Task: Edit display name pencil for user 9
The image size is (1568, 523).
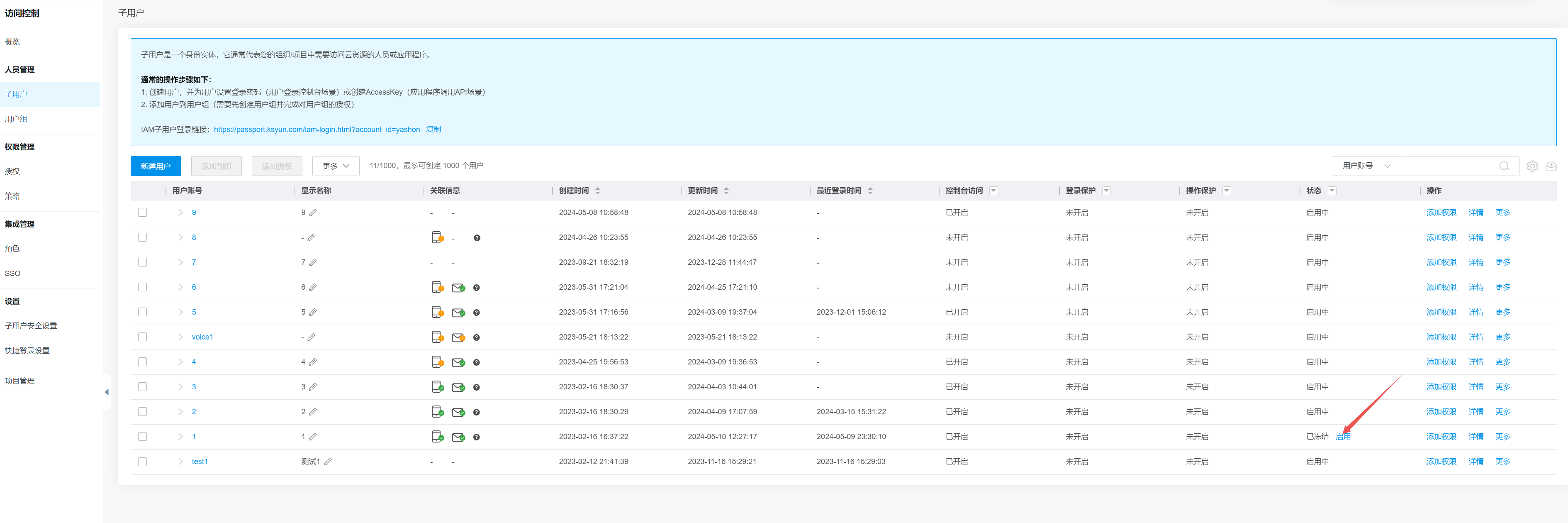Action: 313,213
